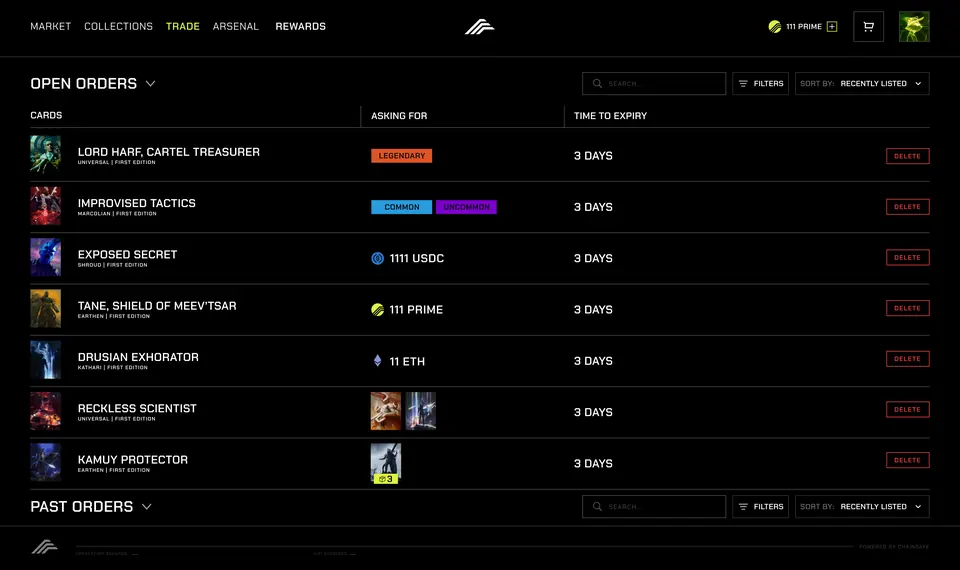Focus the Open Orders search field
Image resolution: width=960 pixels, height=570 pixels.
point(654,83)
